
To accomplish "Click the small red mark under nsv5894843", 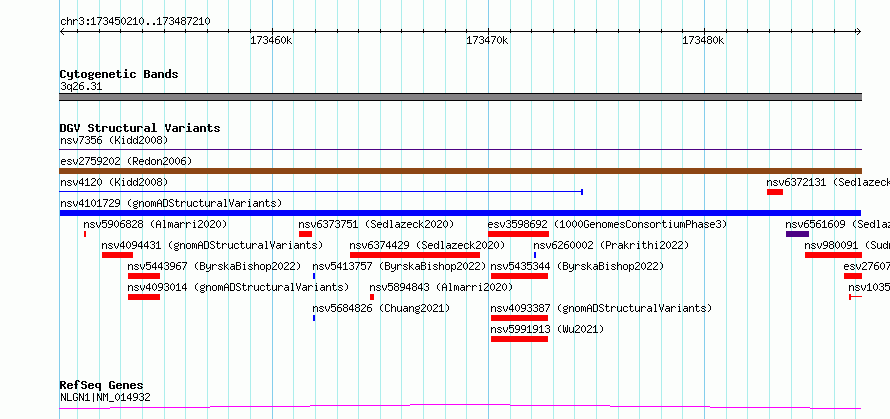I will pyautogui.click(x=372, y=297).
